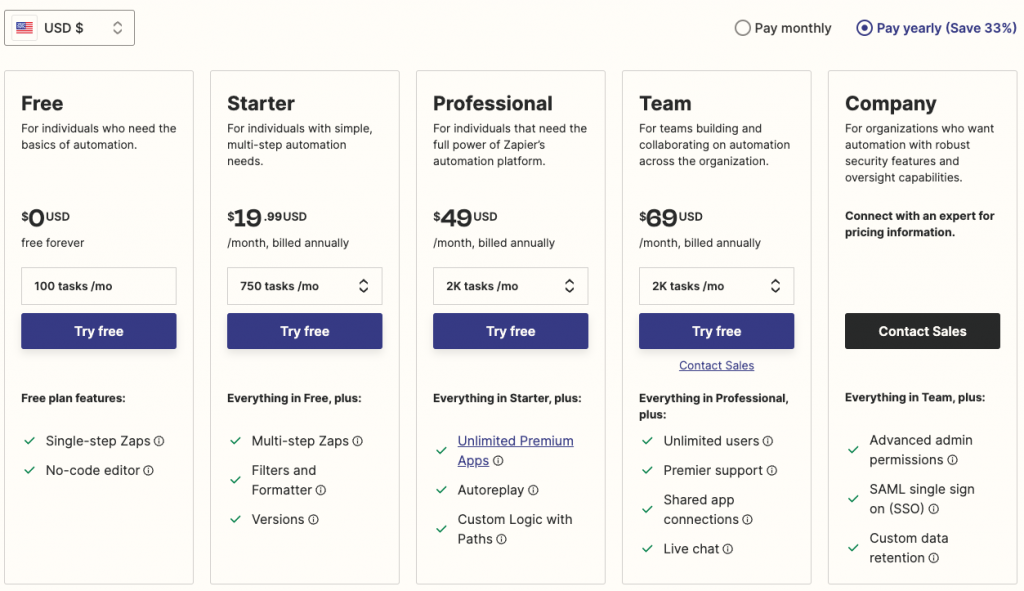Click info icon next to Live chat
This screenshot has width=1024, height=591.
click(728, 549)
